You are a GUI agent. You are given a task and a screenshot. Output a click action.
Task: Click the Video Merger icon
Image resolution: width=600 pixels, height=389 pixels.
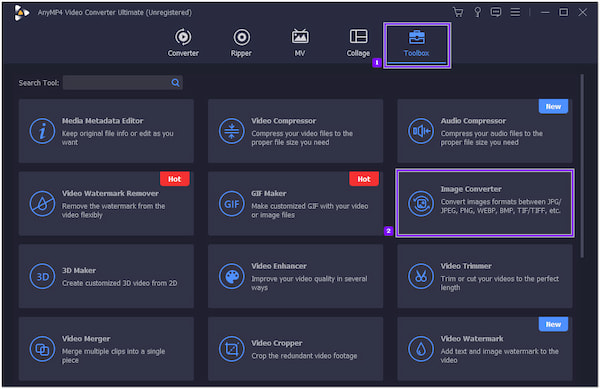point(42,349)
